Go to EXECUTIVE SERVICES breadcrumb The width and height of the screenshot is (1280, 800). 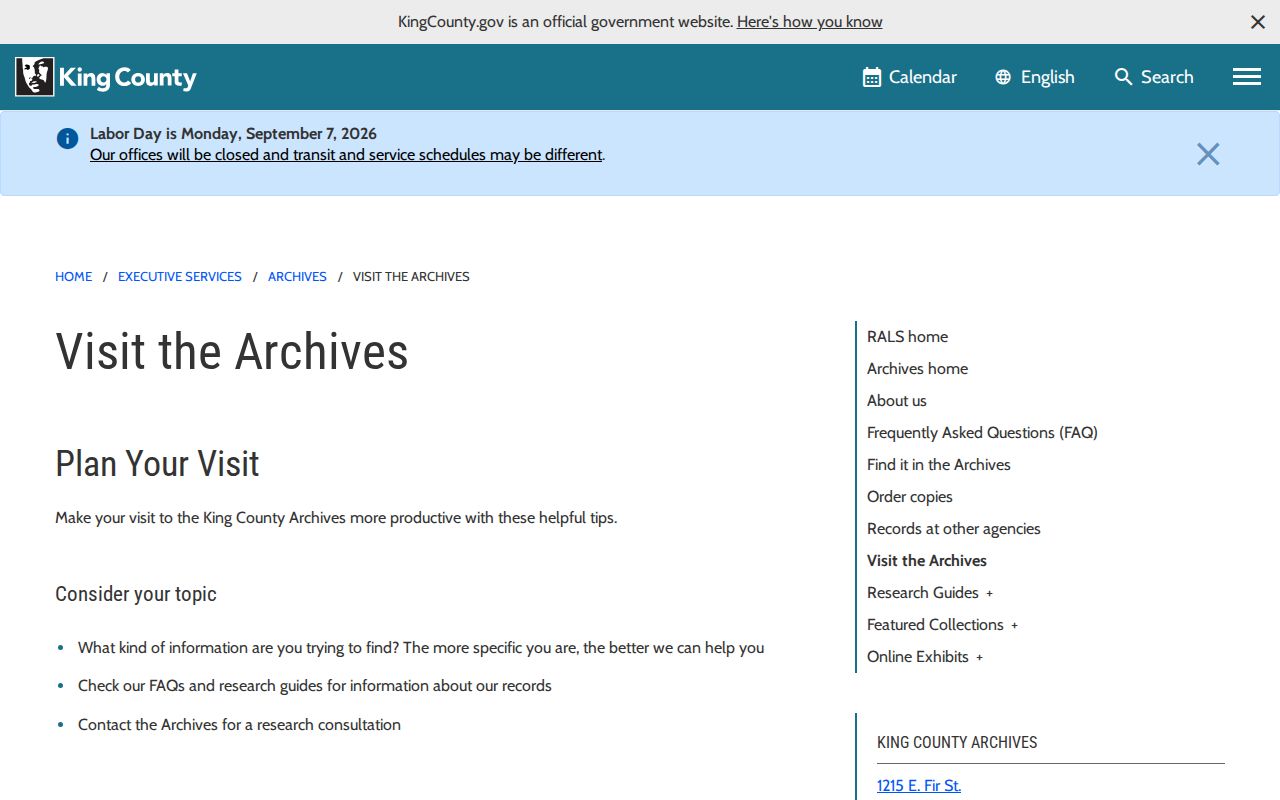[180, 277]
